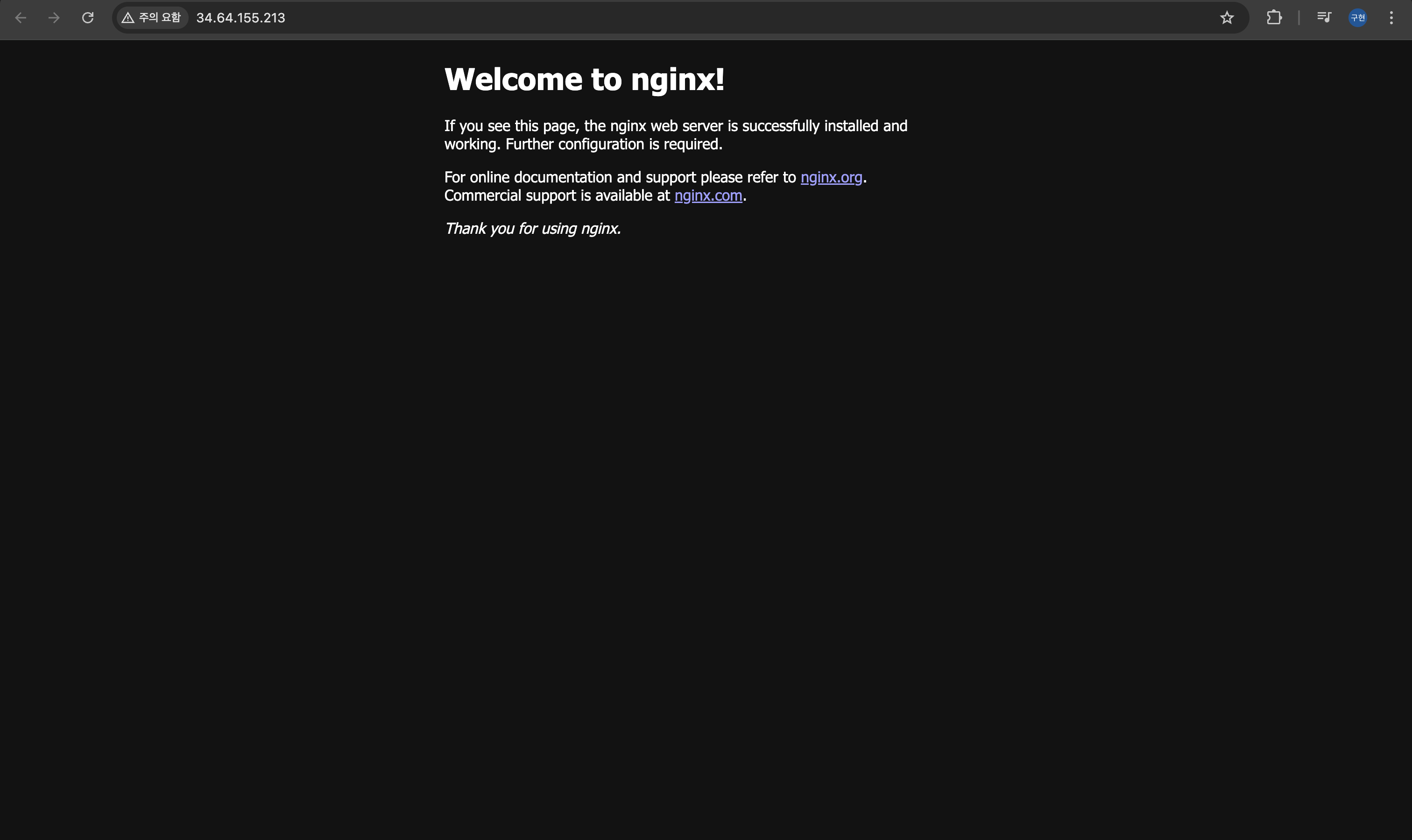This screenshot has width=1412, height=840.
Task: Go back using the back arrow
Action: pyautogui.click(x=21, y=18)
